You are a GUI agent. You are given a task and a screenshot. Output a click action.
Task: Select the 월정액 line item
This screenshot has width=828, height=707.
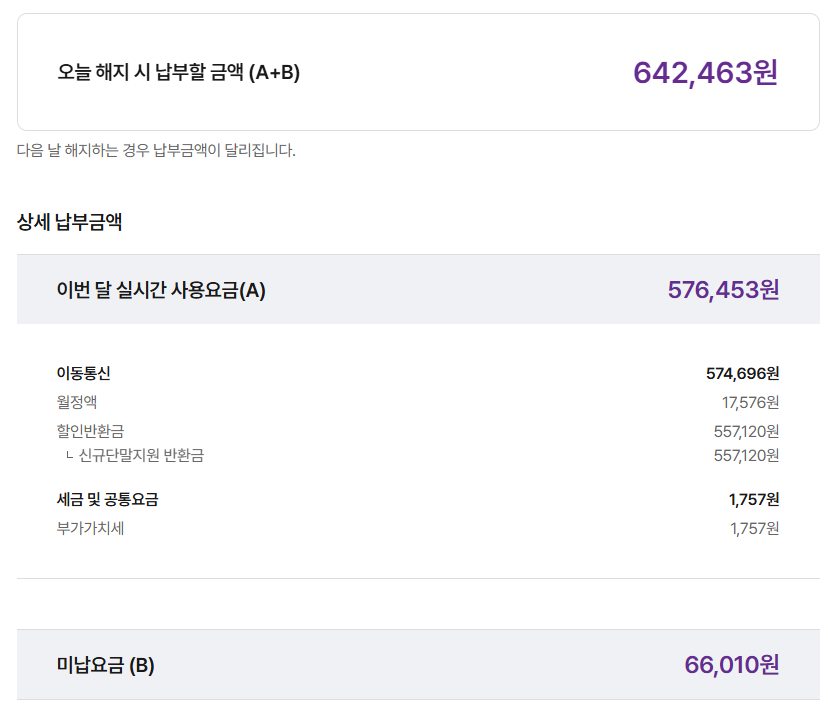tap(77, 402)
